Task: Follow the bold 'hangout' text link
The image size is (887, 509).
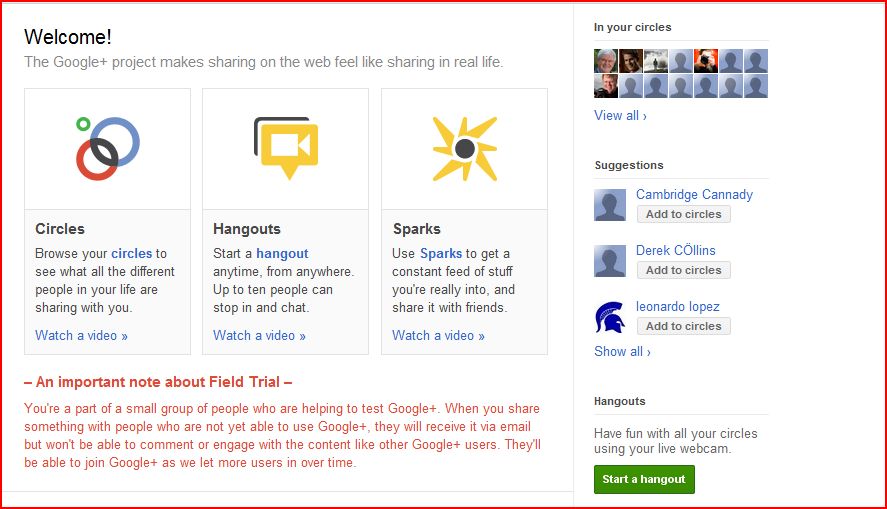Action: tap(282, 253)
